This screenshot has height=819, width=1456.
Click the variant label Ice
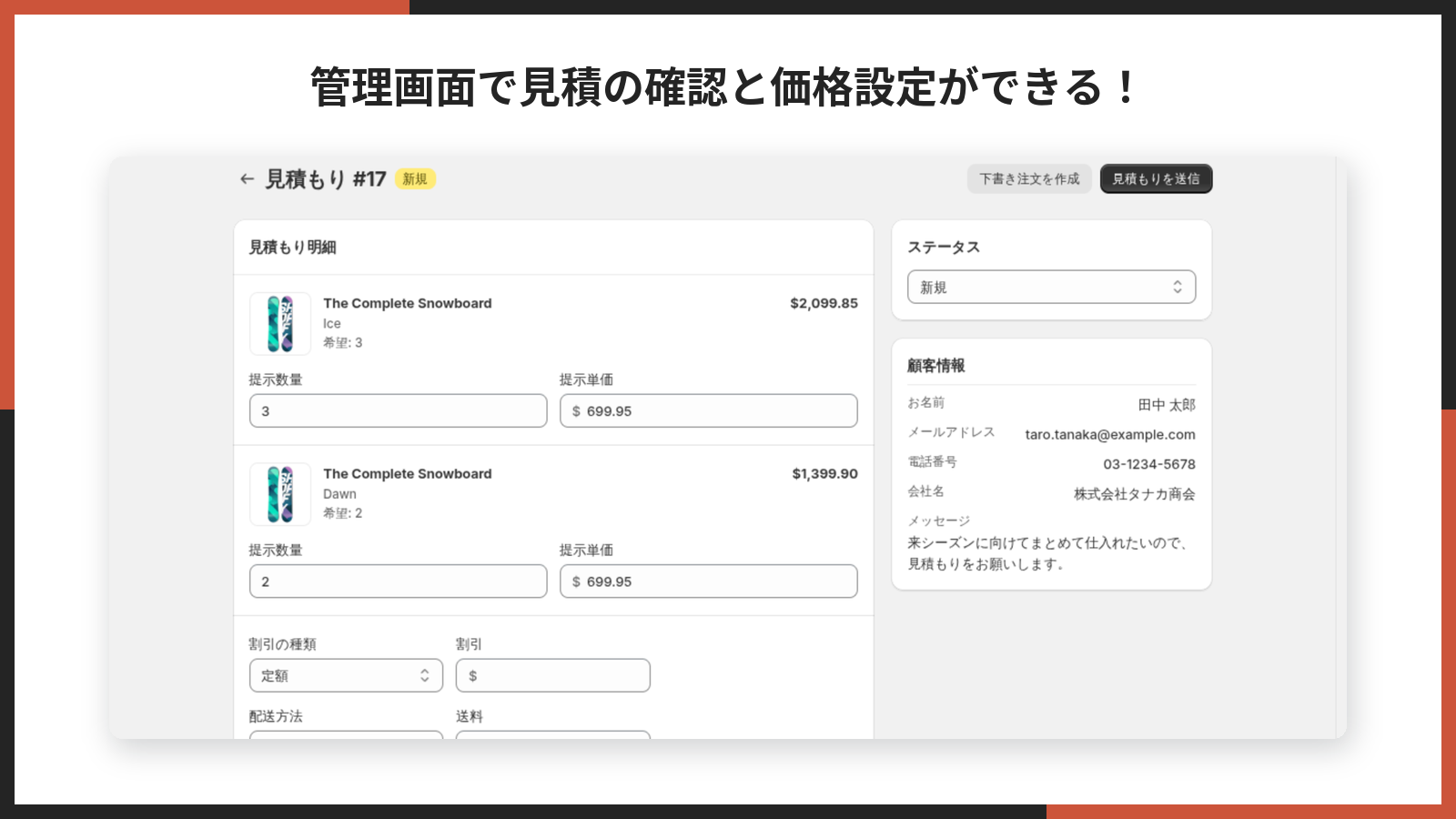(x=332, y=324)
